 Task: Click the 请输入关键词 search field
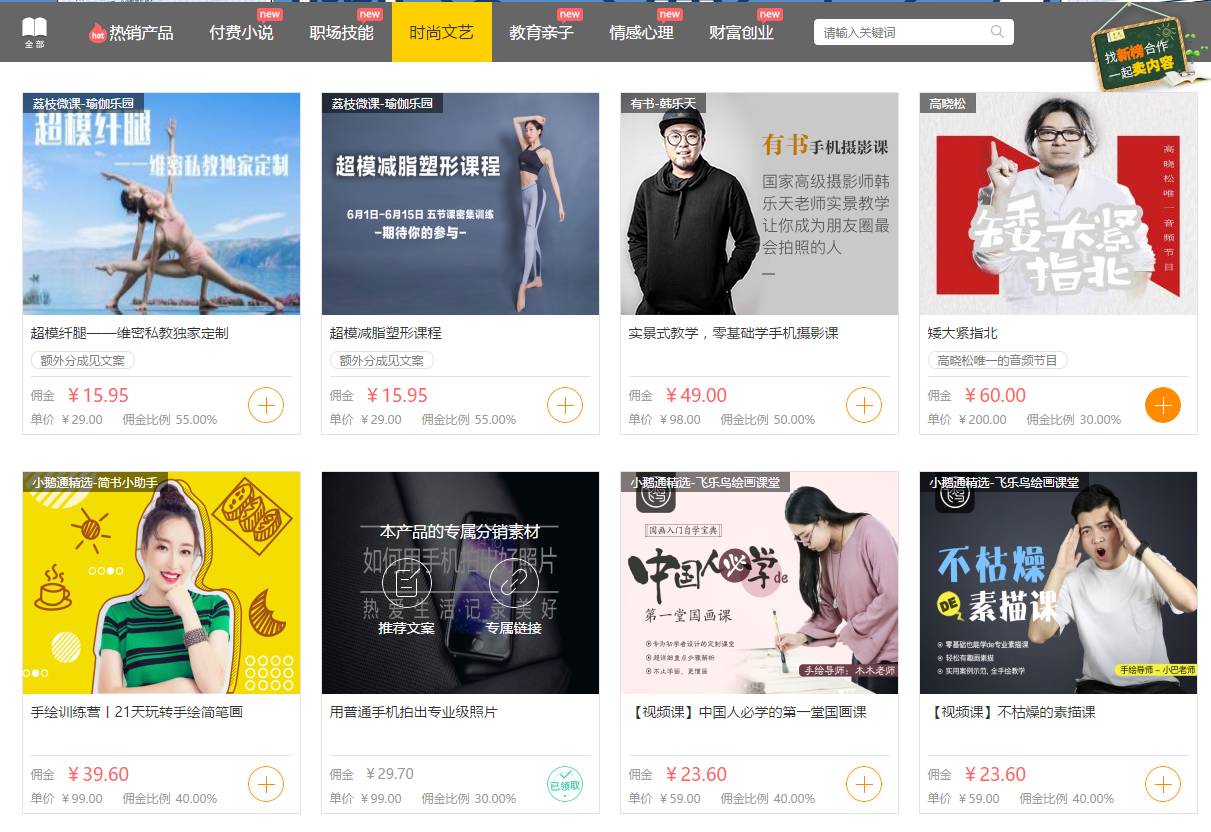pyautogui.click(x=903, y=32)
